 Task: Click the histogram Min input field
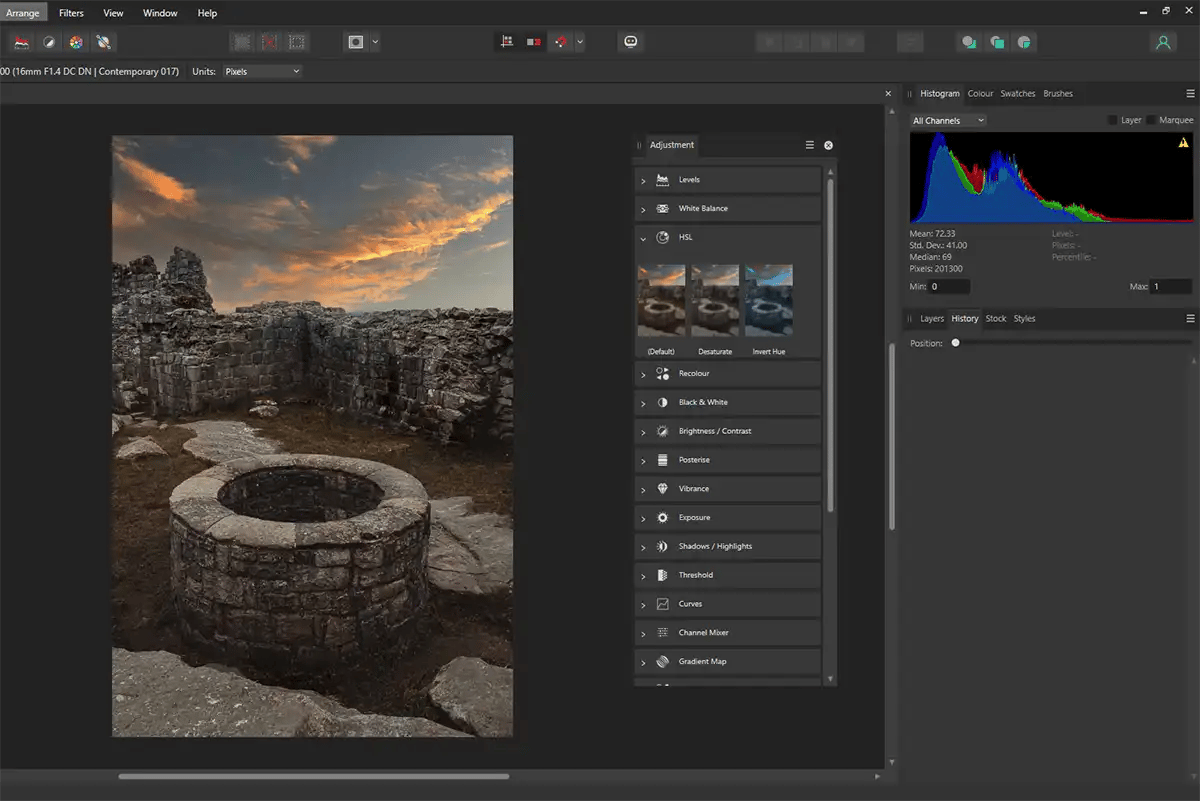tap(949, 287)
